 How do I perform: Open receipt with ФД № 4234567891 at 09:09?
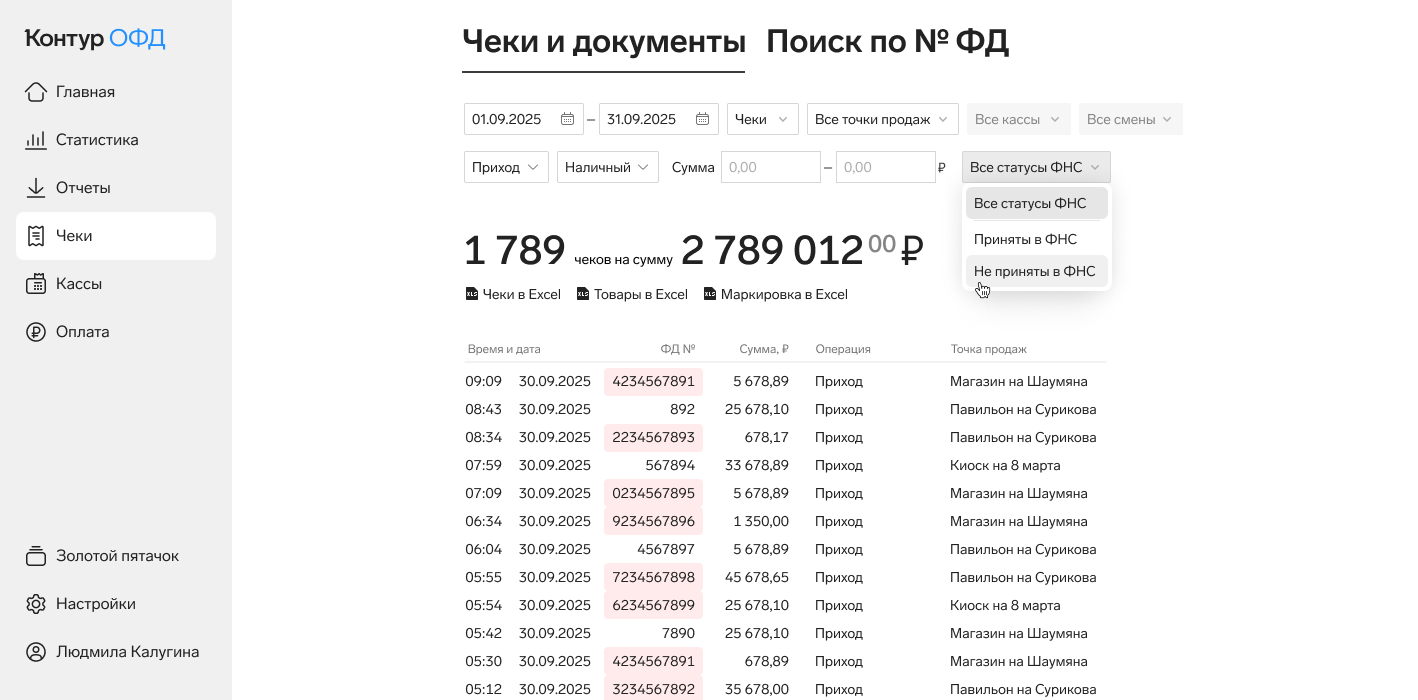click(653, 381)
